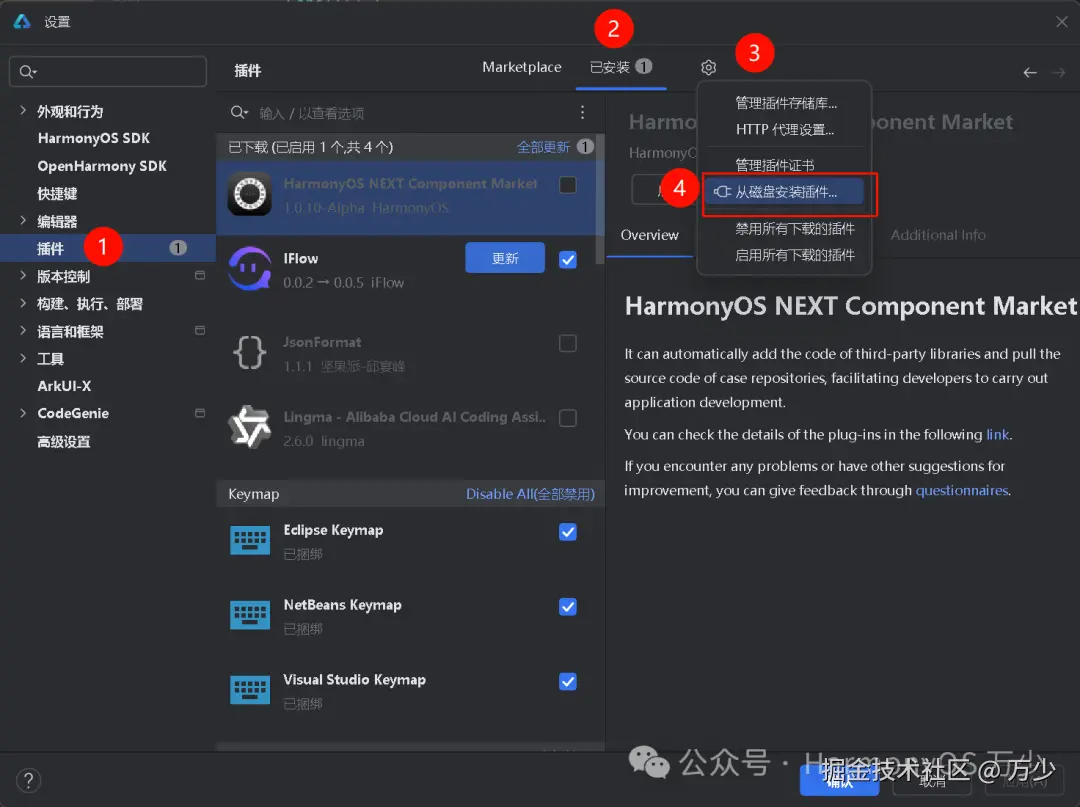Click the iFlow plugin icon
1080x807 pixels.
[x=249, y=269]
